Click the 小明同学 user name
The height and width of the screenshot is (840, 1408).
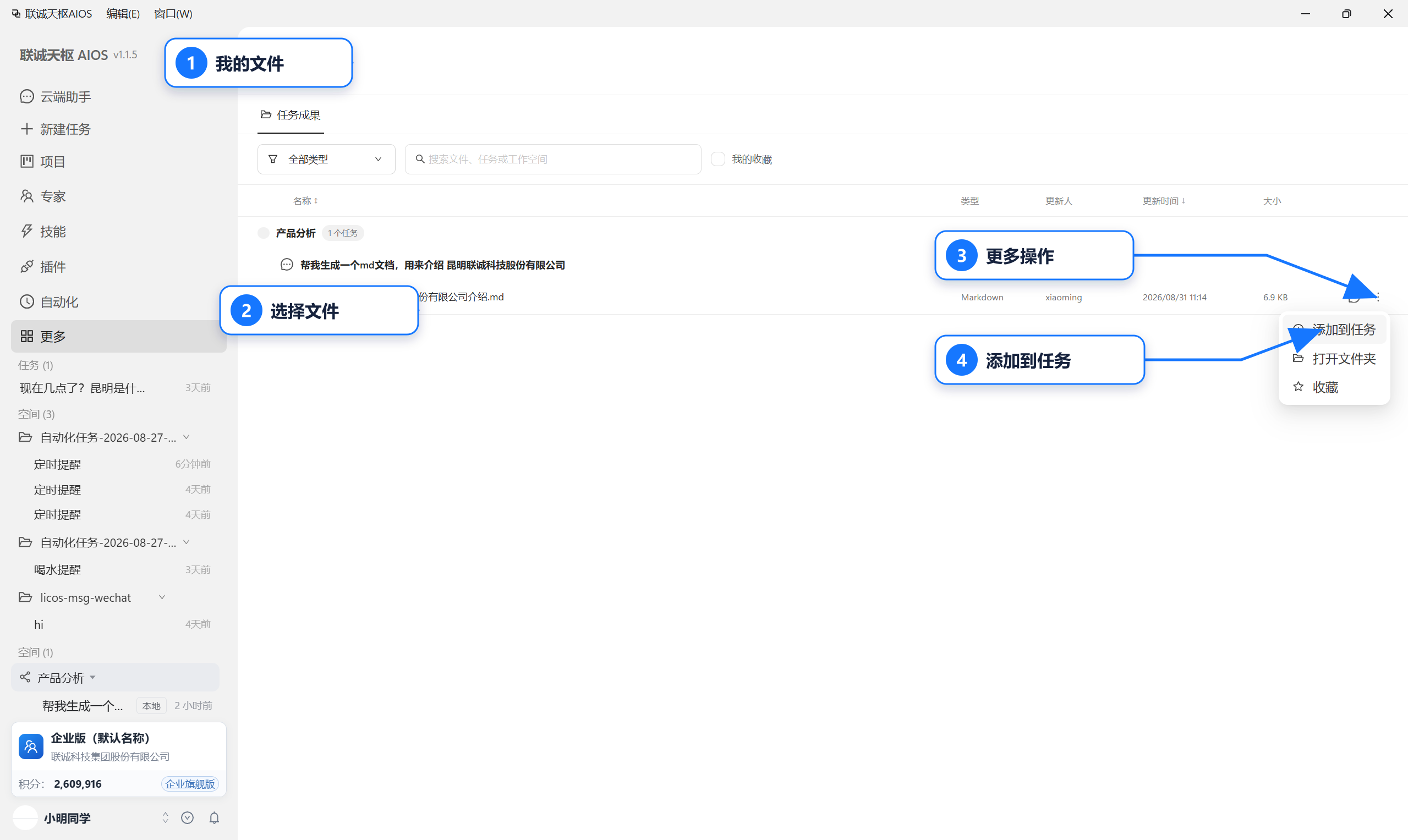click(67, 818)
